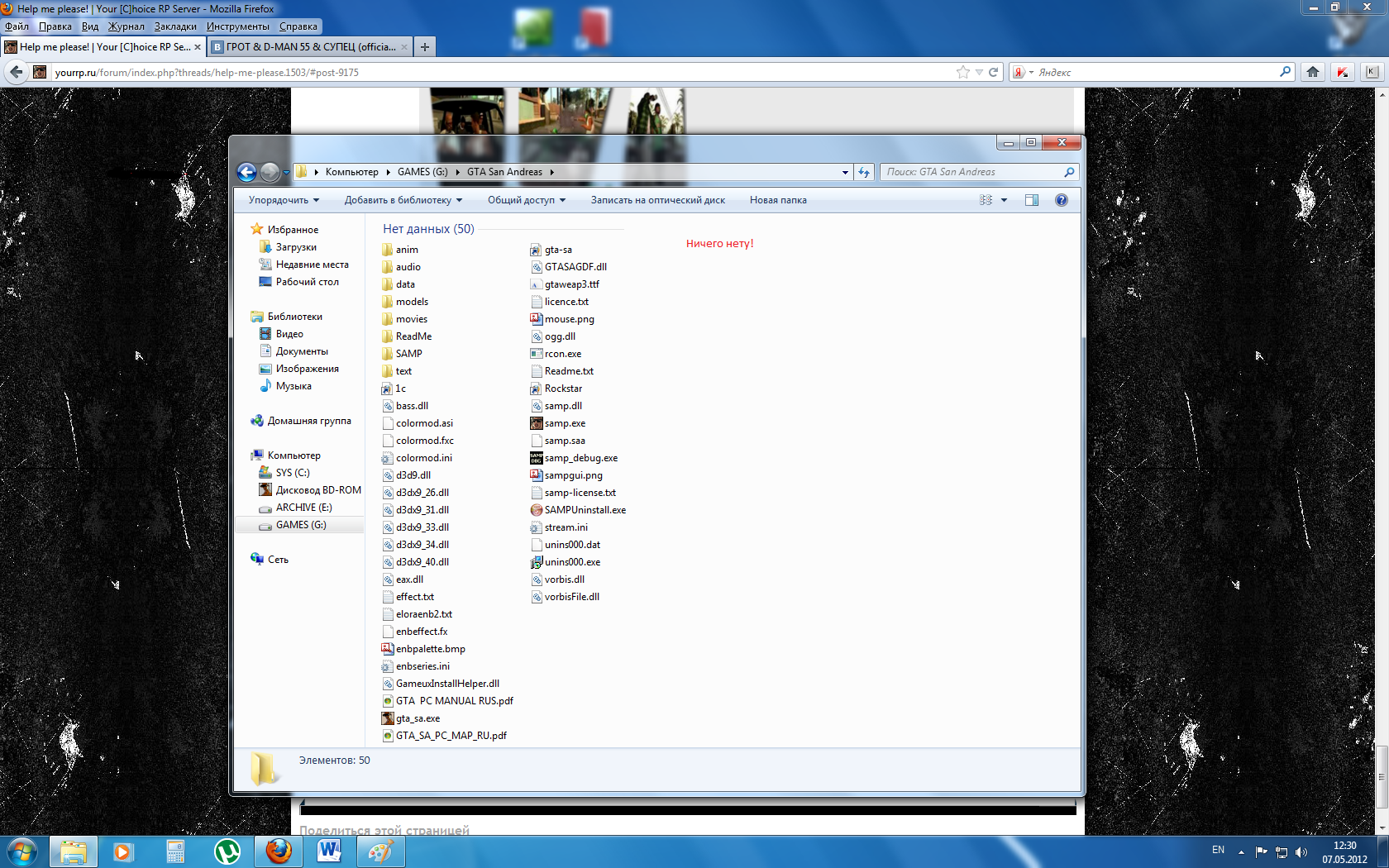
Task: Select Дисковод BD-ROM in the sidebar
Action: [x=310, y=490]
